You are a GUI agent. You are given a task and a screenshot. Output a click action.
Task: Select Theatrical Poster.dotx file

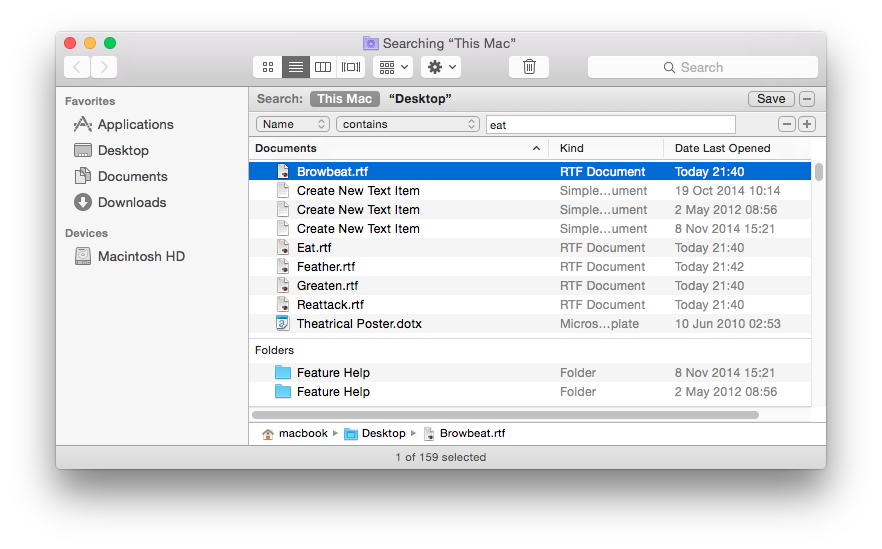[x=530, y=323]
